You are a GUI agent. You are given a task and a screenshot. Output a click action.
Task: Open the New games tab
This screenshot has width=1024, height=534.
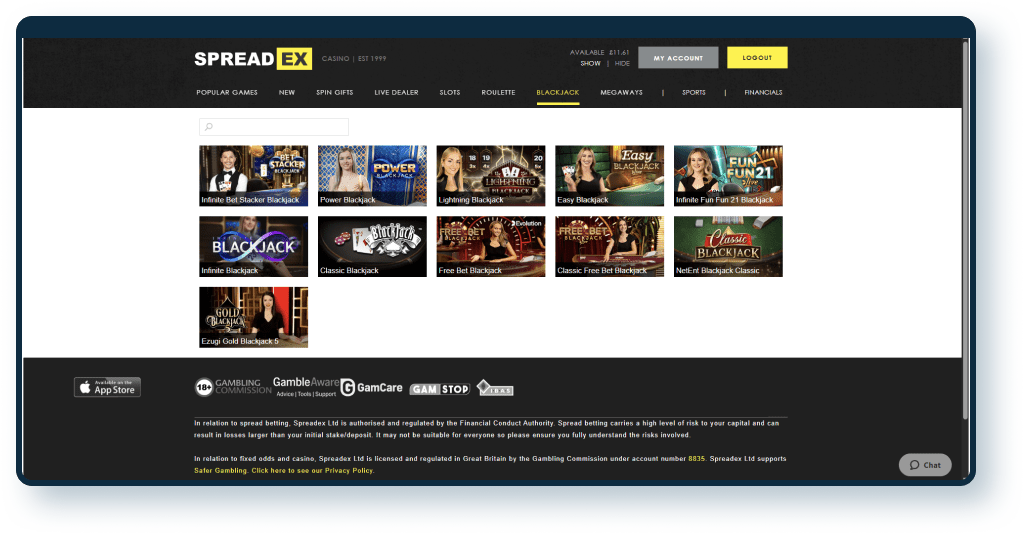pos(287,93)
